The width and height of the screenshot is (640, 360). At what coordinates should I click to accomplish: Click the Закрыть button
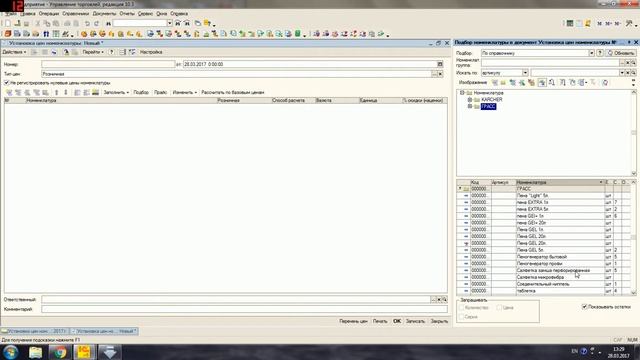click(x=439, y=321)
